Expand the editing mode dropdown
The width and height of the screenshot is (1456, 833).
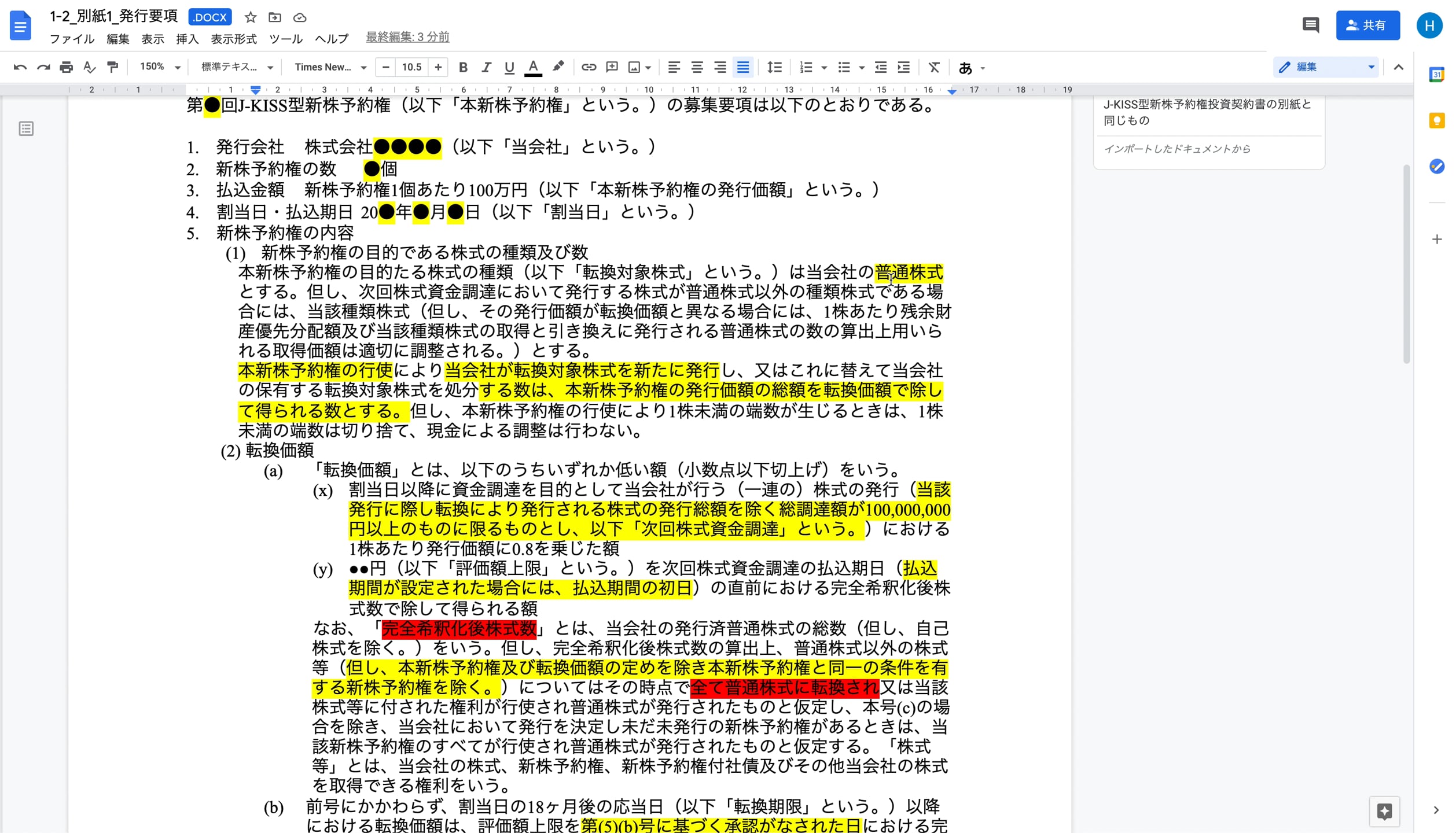click(x=1370, y=67)
